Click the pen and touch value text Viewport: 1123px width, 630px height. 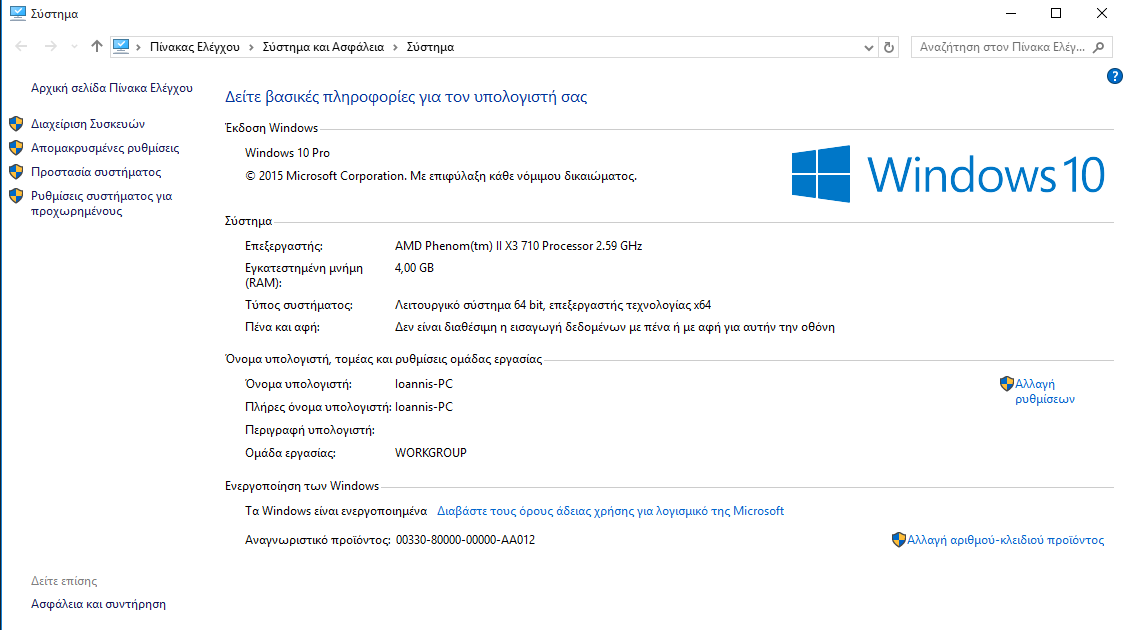(x=614, y=327)
